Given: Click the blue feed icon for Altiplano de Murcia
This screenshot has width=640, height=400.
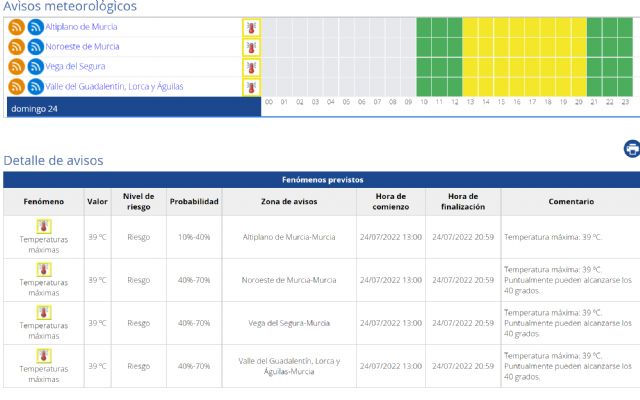Looking at the screenshot, I should coord(35,27).
